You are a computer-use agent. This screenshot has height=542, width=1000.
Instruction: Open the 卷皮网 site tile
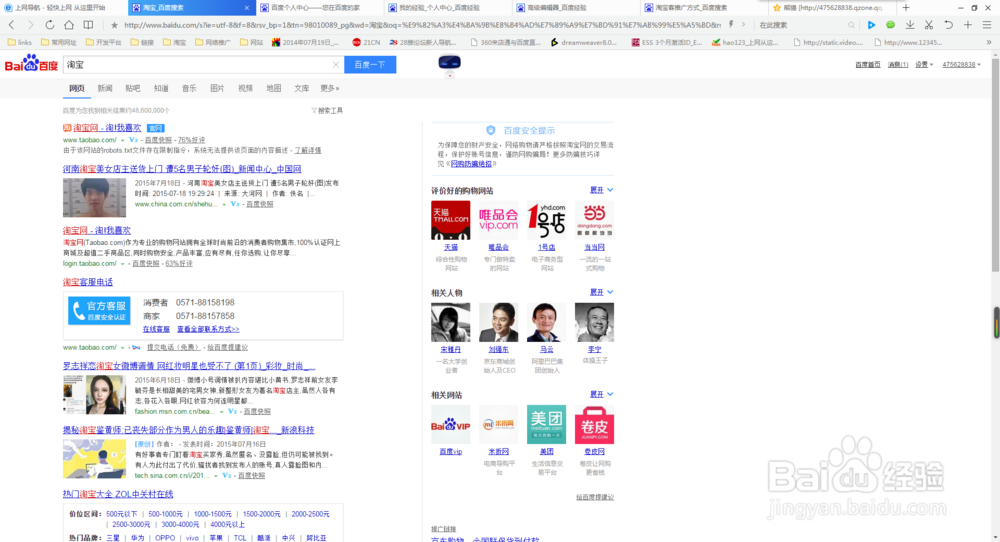(x=594, y=425)
